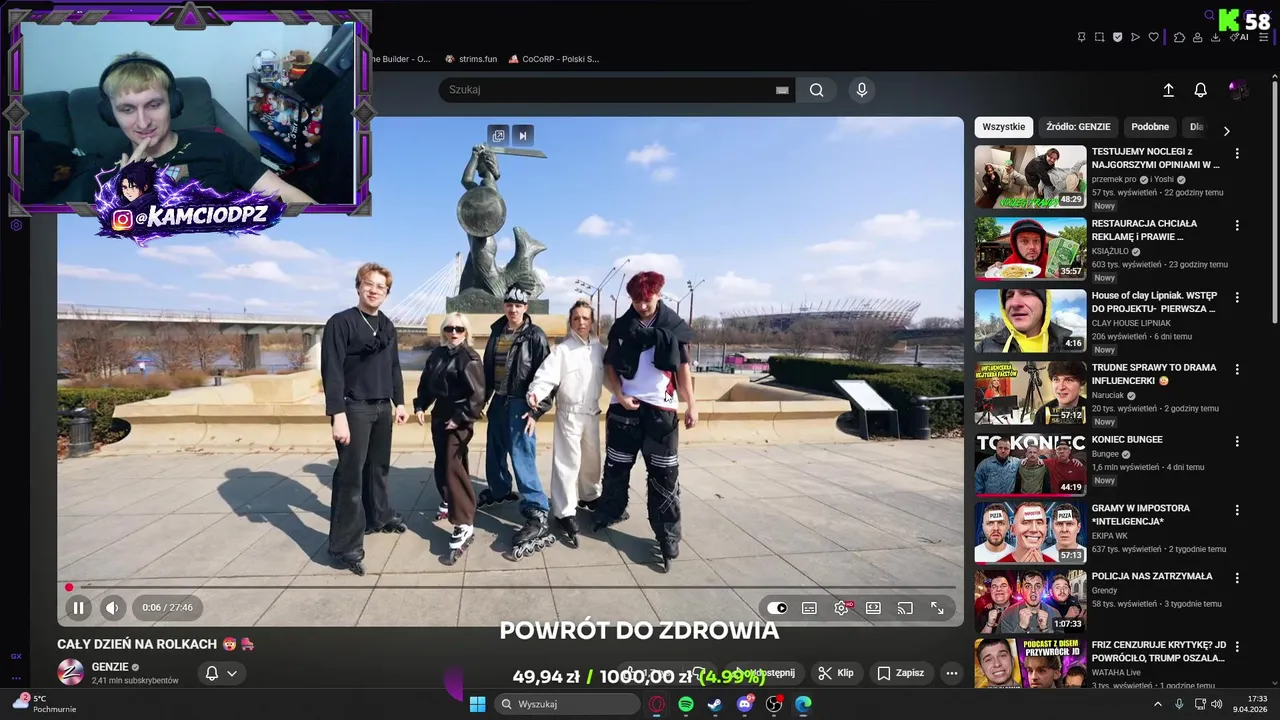Viewport: 1280px width, 720px height.
Task: Show more filter chips with the right arrow
Action: tap(1226, 131)
